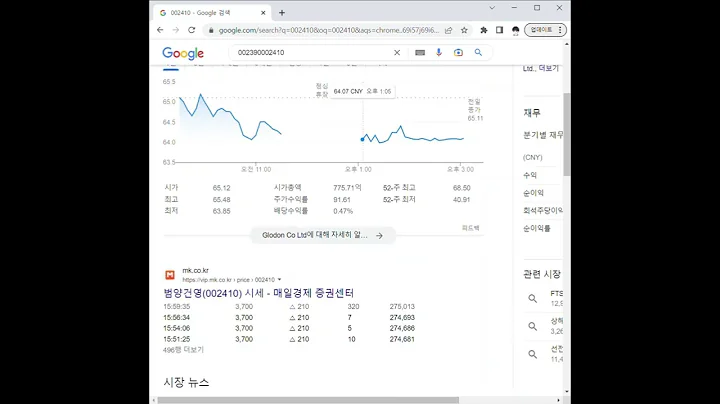Open the Extensions puzzle icon

(484, 30)
